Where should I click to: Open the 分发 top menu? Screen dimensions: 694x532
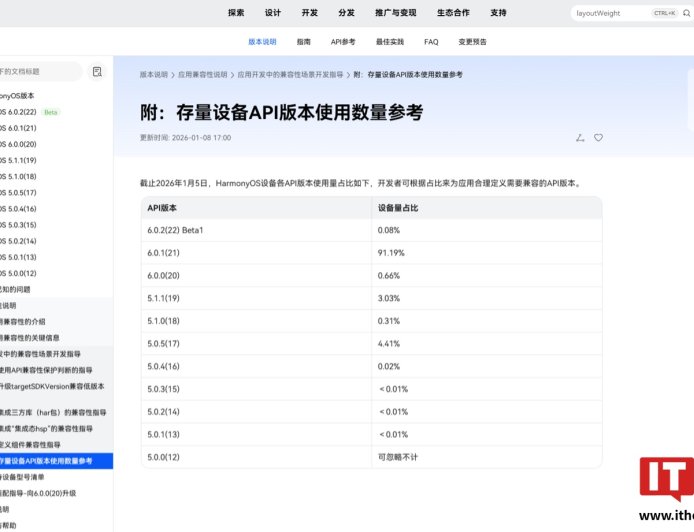(x=346, y=13)
